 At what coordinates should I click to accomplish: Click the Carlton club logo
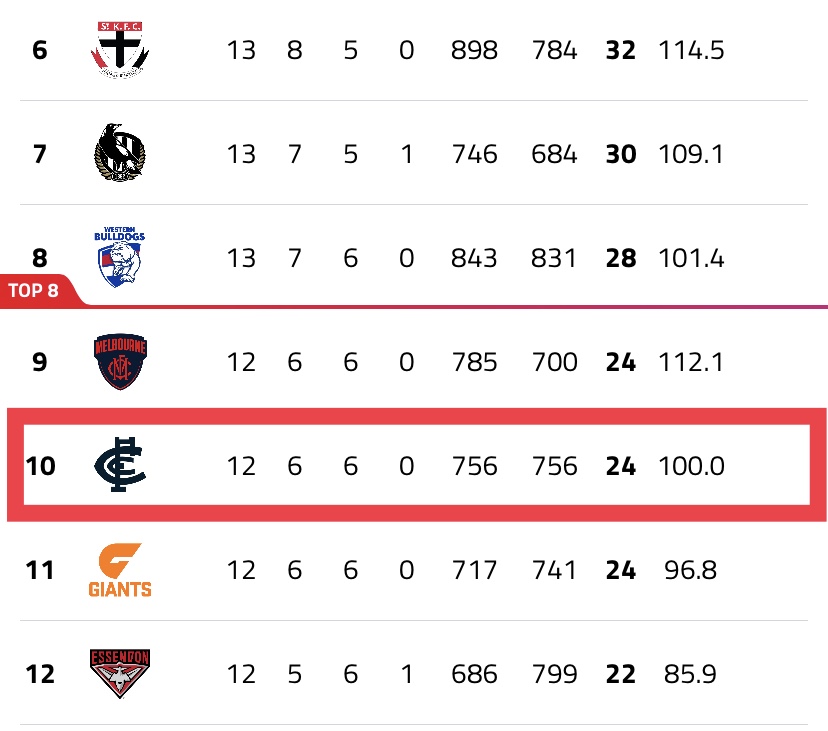tap(120, 466)
